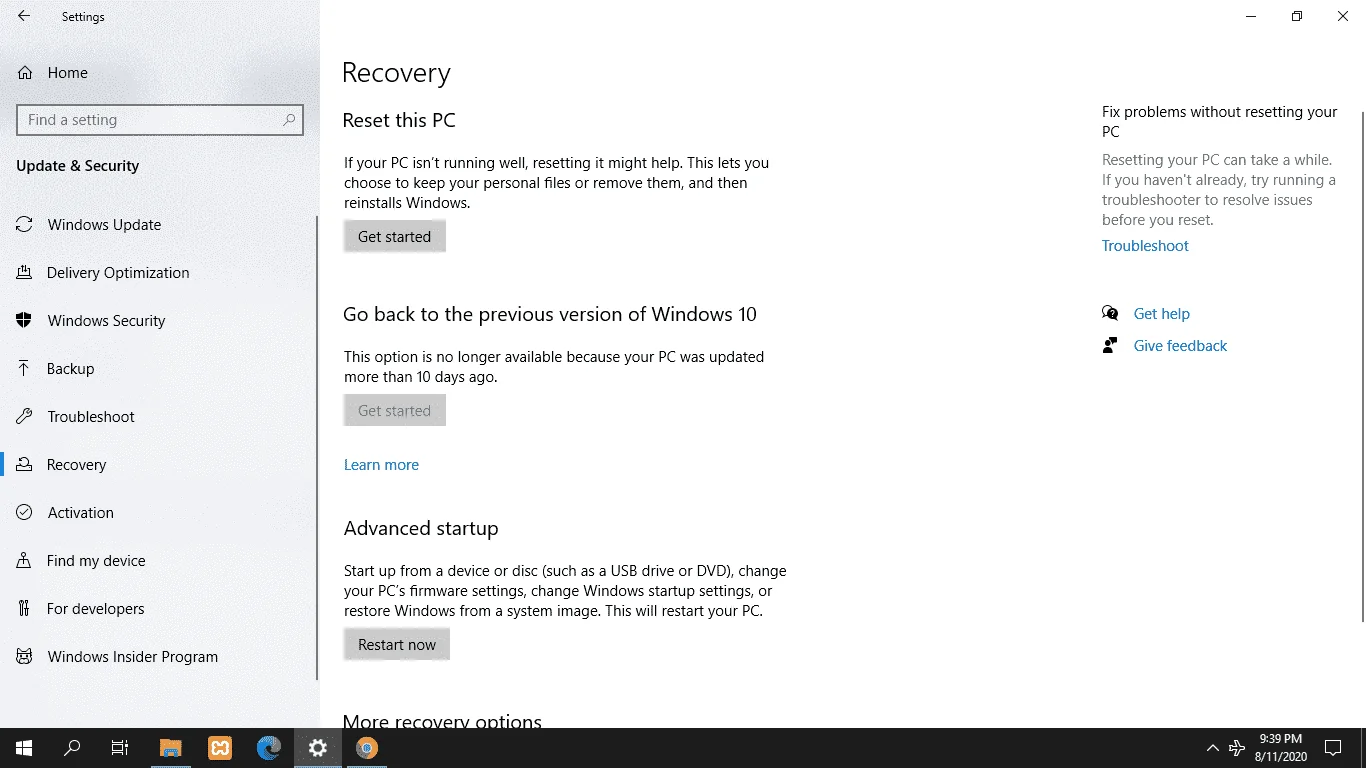
Task: Click the airplane mode tray icon
Action: click(1237, 748)
